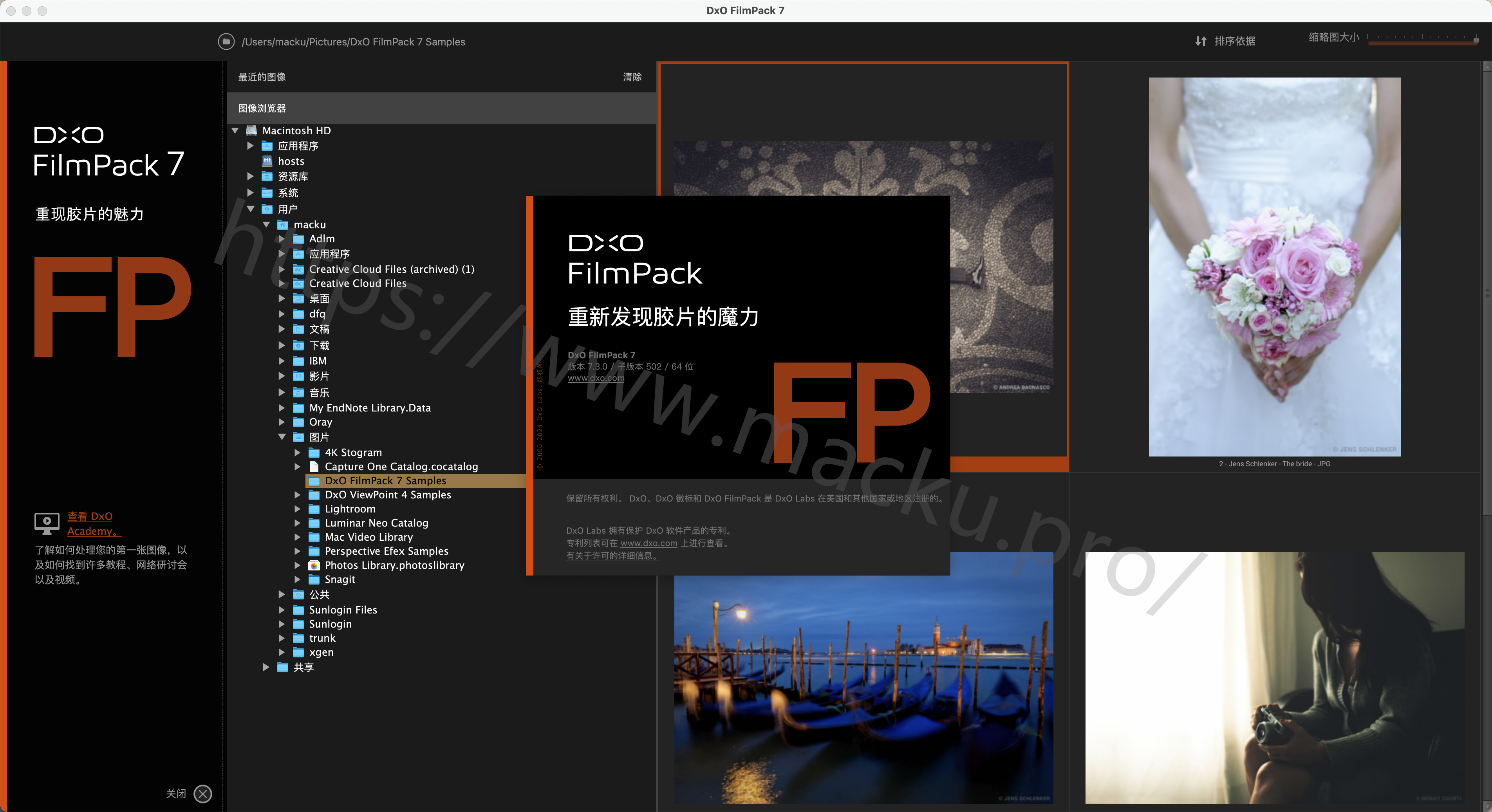
Task: Expand the 系统 folder
Action: [250, 192]
